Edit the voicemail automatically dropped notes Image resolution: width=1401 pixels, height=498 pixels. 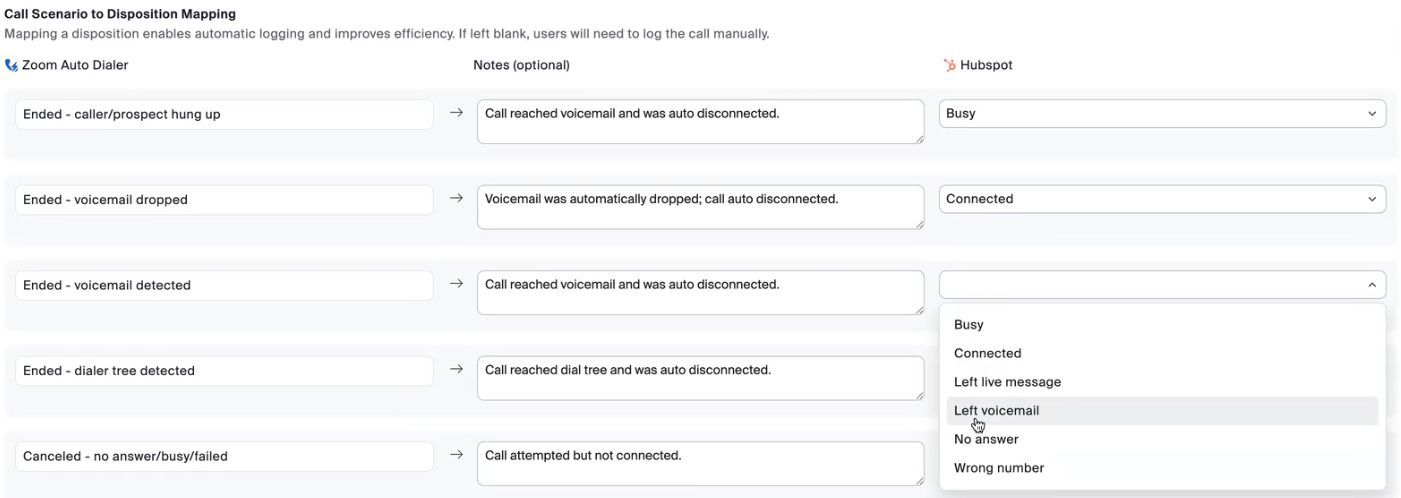700,206
